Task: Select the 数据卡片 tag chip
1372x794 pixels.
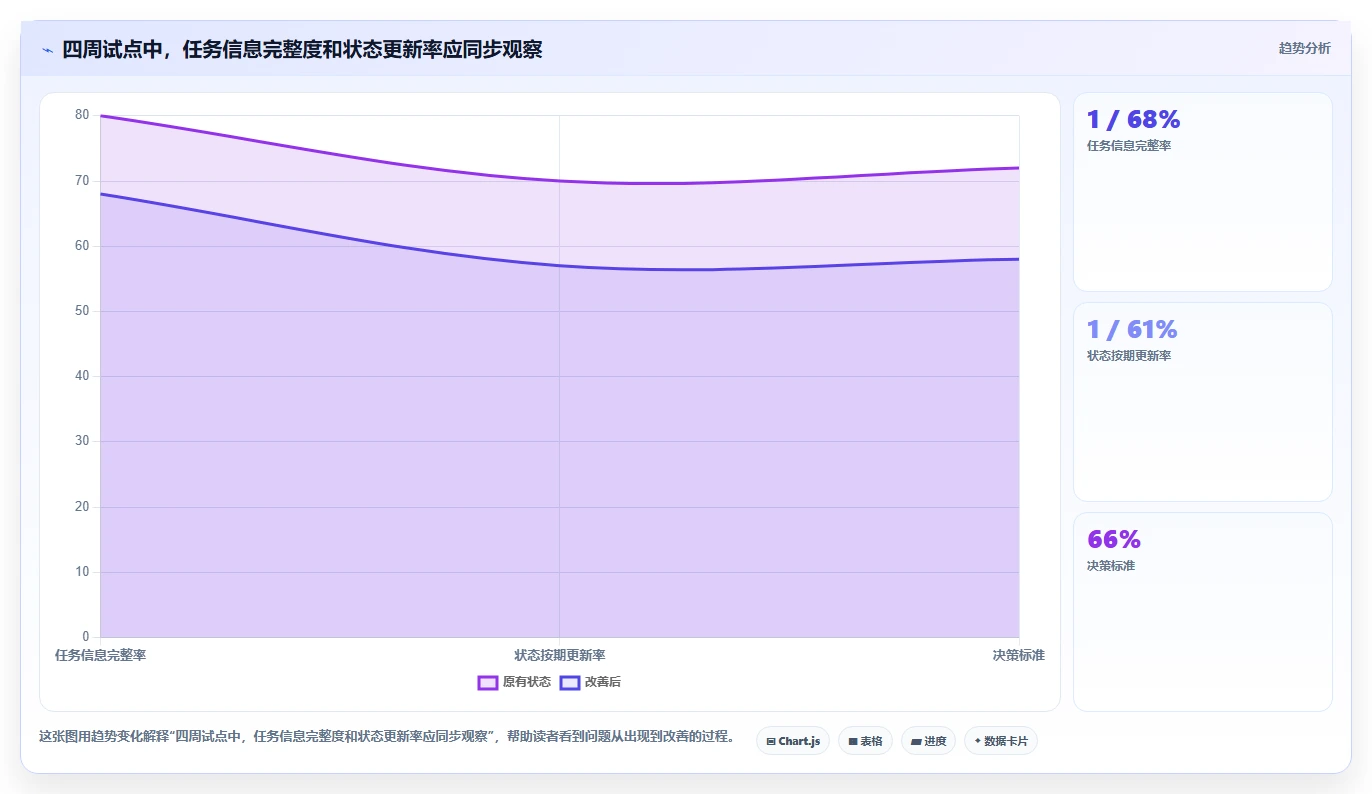Action: [x=1001, y=741]
